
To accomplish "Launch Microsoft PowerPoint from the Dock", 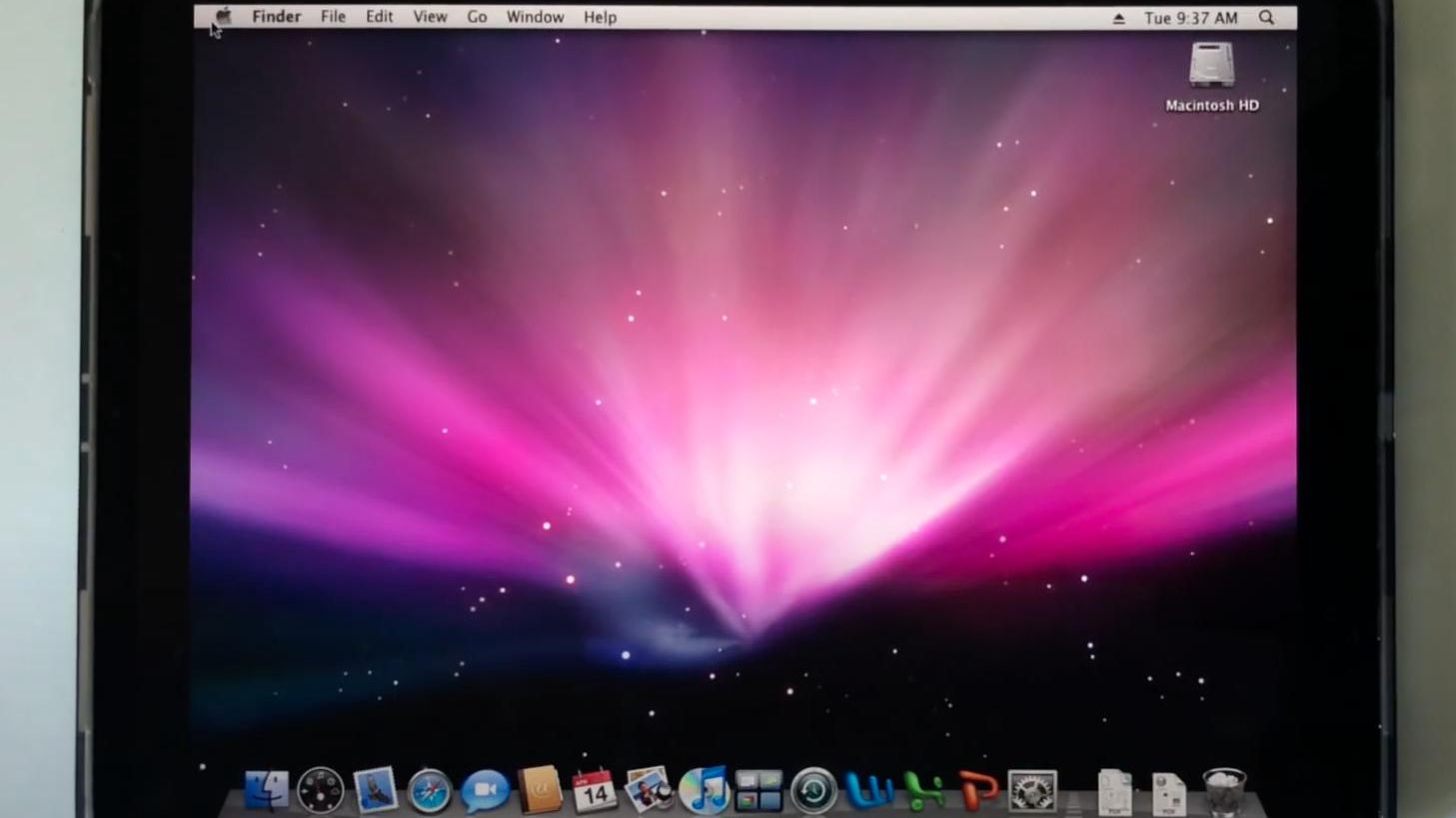I will 978,792.
